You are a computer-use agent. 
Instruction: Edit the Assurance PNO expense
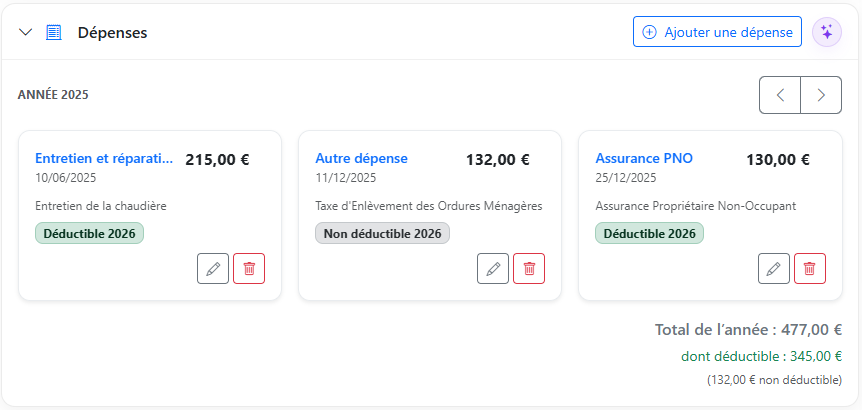click(773, 269)
